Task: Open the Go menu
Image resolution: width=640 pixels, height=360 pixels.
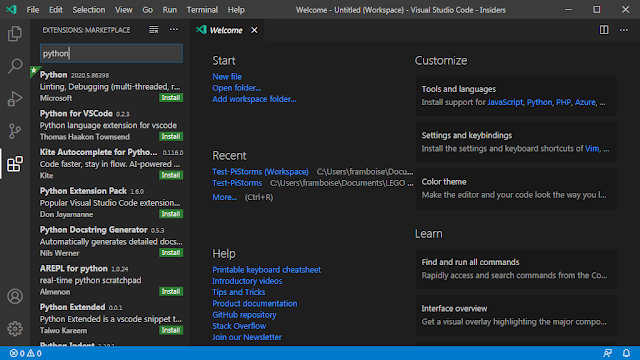Action: click(147, 10)
